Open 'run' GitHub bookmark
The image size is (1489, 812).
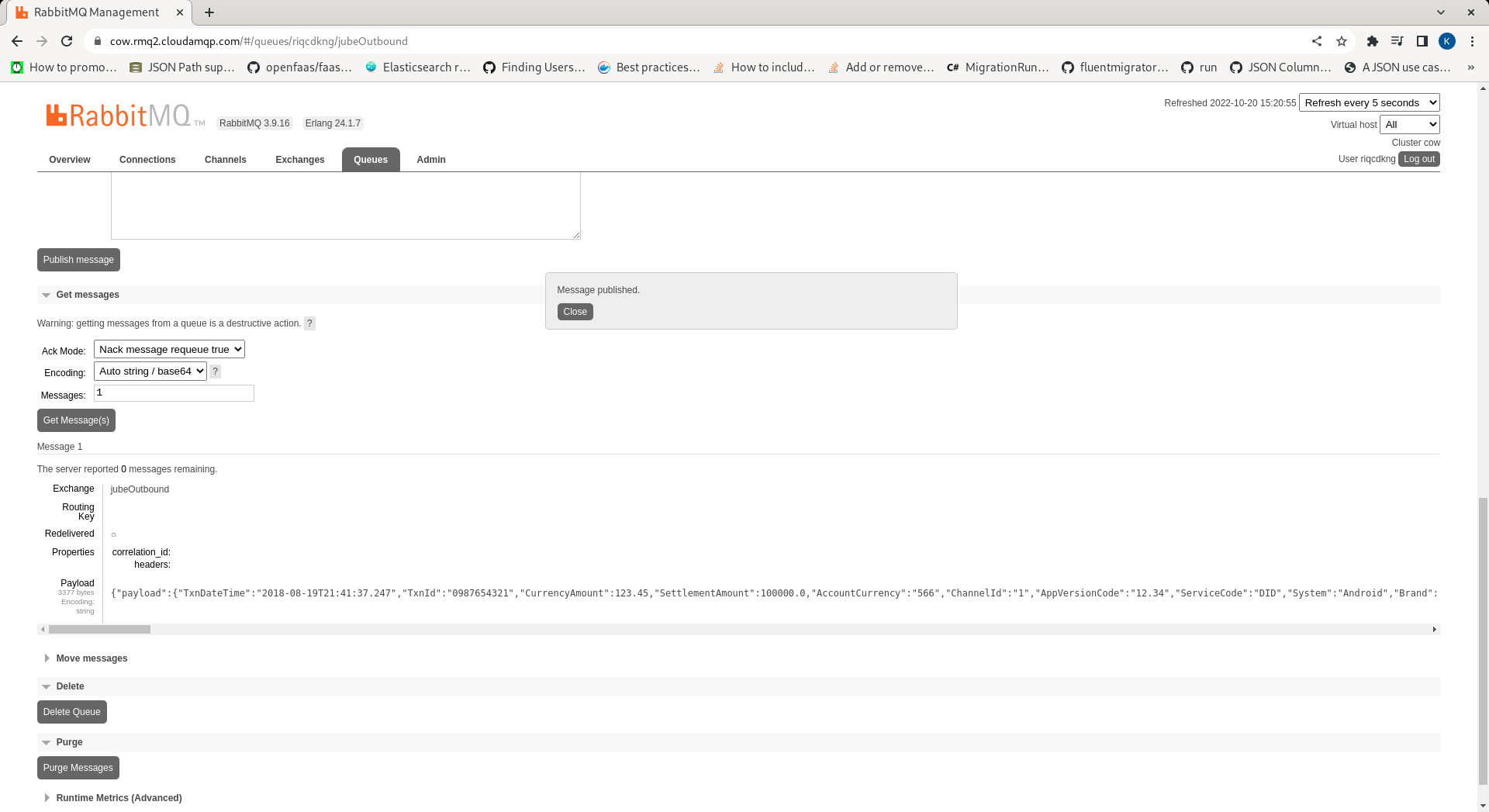coord(1199,67)
